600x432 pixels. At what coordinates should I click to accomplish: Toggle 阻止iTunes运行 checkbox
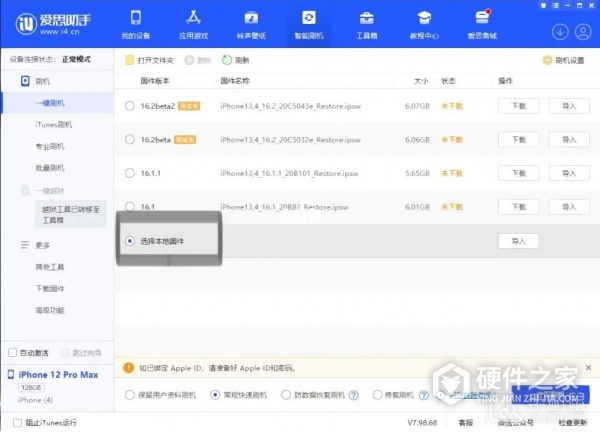[x=17, y=423]
